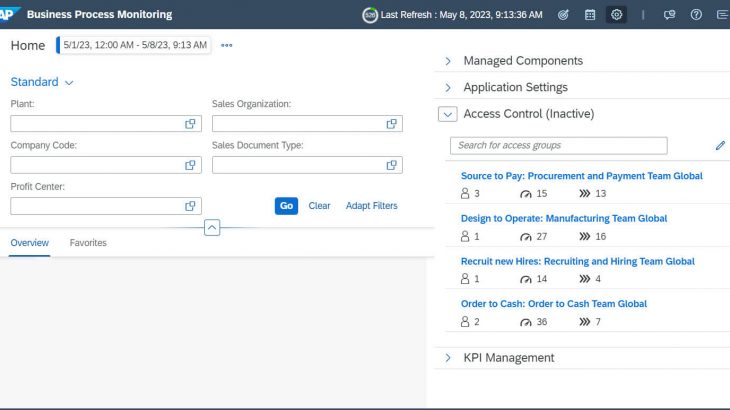
Task: Click the KPI count 36 under Order to Cash
Action: 541,322
